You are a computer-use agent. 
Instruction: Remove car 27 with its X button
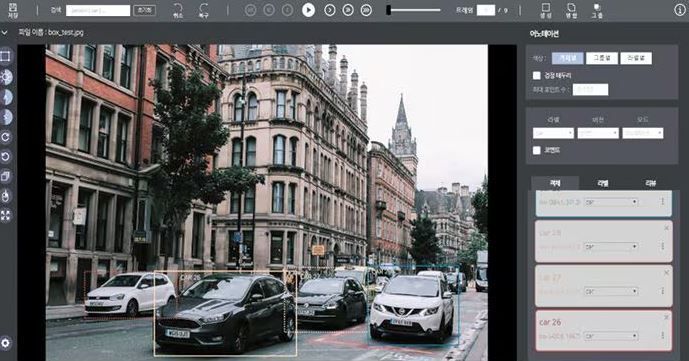point(666,272)
